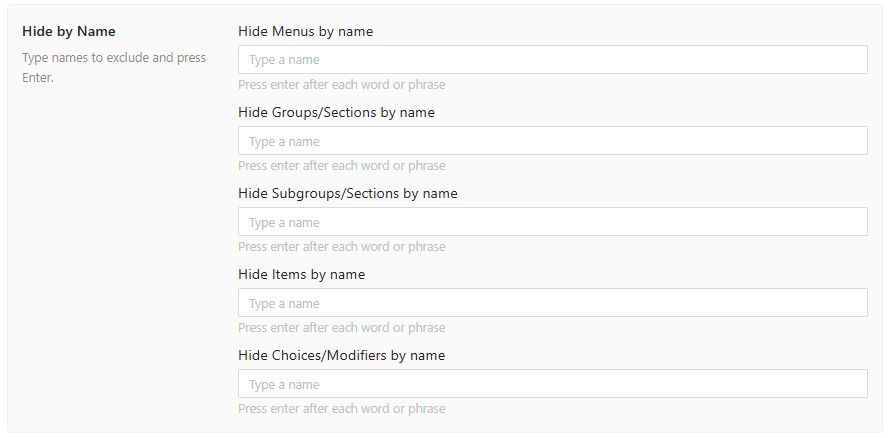The image size is (889, 438).
Task: Click "Type a name" placeholder in Hide Items
Action: (x=284, y=304)
